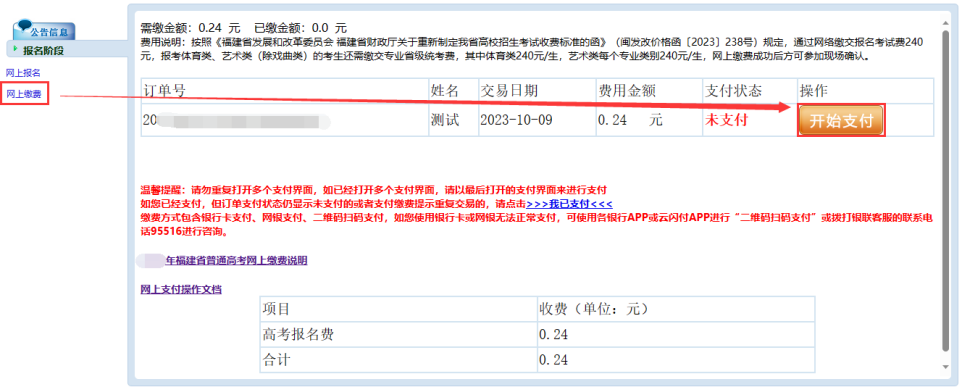Click the 费用金额 column header
963x387 pixels.
point(649,91)
